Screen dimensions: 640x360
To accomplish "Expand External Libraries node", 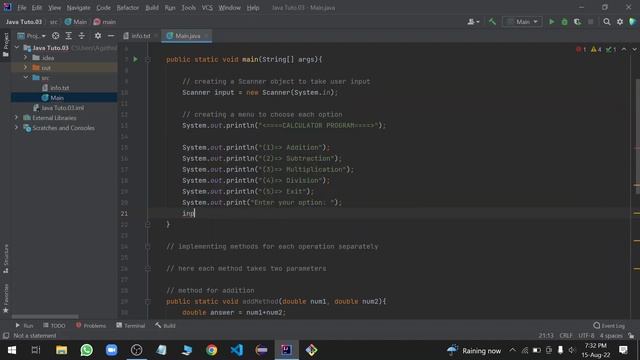I will [x=17, y=118].
